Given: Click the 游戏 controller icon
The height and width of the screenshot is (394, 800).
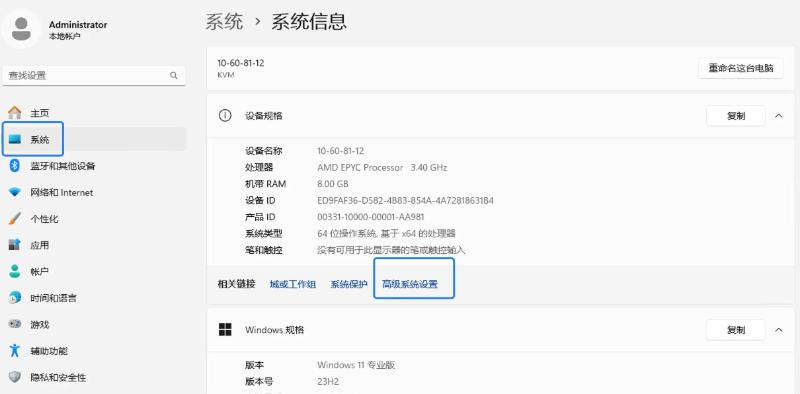Looking at the screenshot, I should [x=15, y=324].
